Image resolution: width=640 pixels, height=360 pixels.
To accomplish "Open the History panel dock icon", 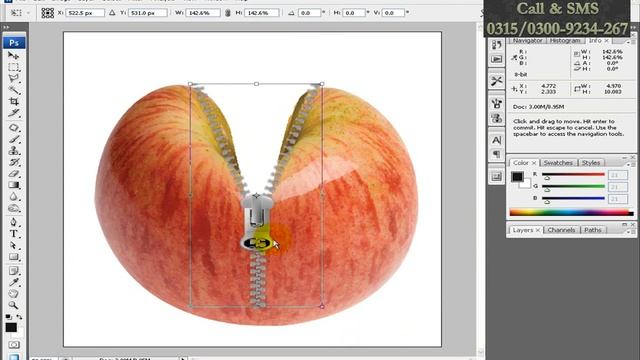I will tap(497, 44).
